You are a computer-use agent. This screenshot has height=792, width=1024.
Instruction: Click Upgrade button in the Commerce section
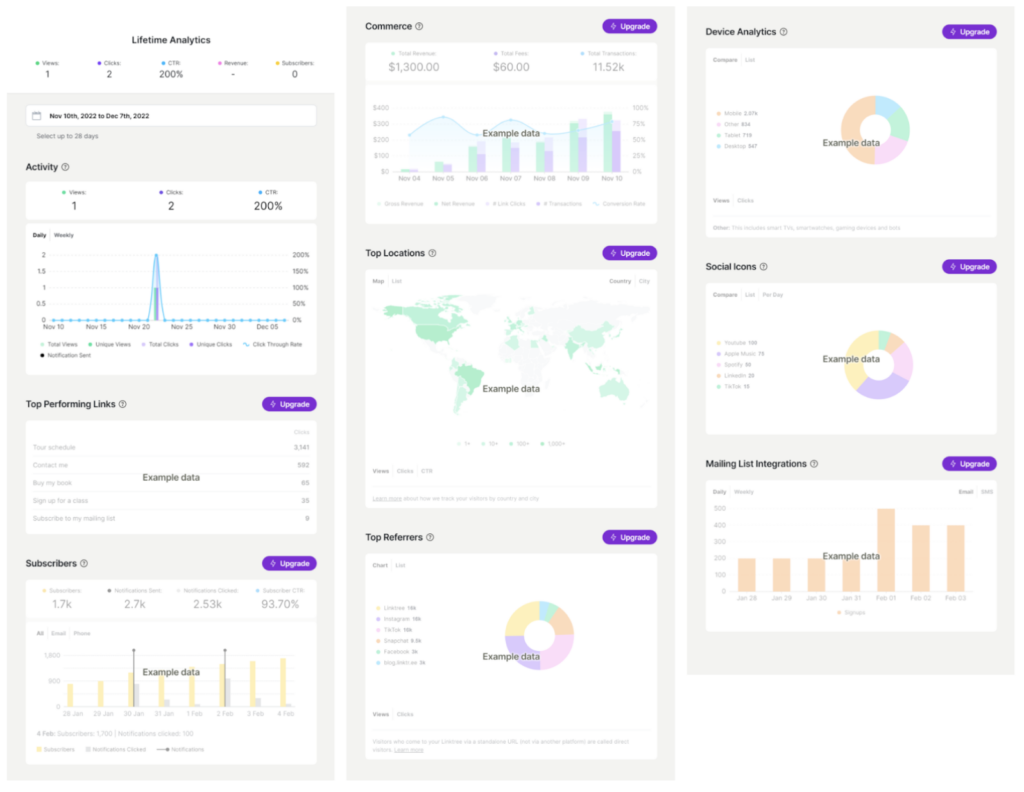point(629,26)
